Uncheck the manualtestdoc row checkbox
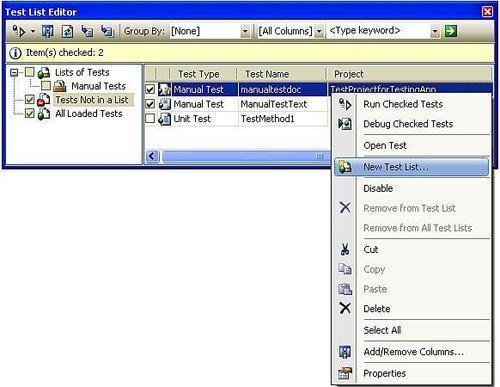This screenshot has width=500, height=387. (150, 89)
